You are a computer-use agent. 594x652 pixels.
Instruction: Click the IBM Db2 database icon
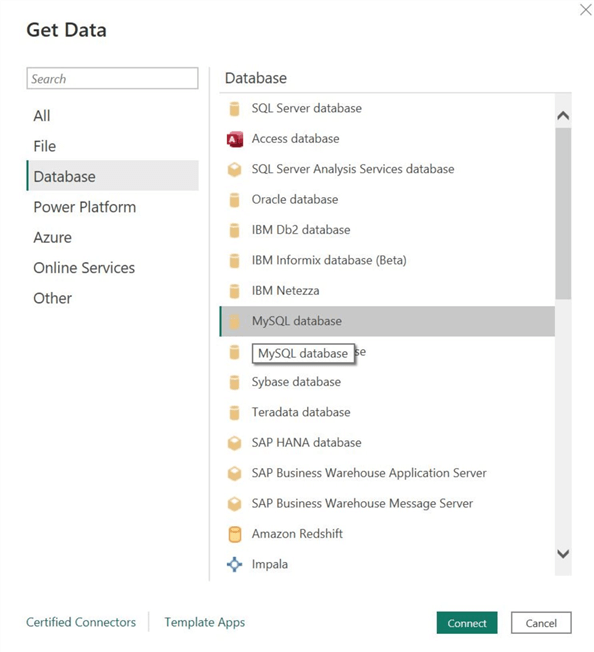pos(234,230)
